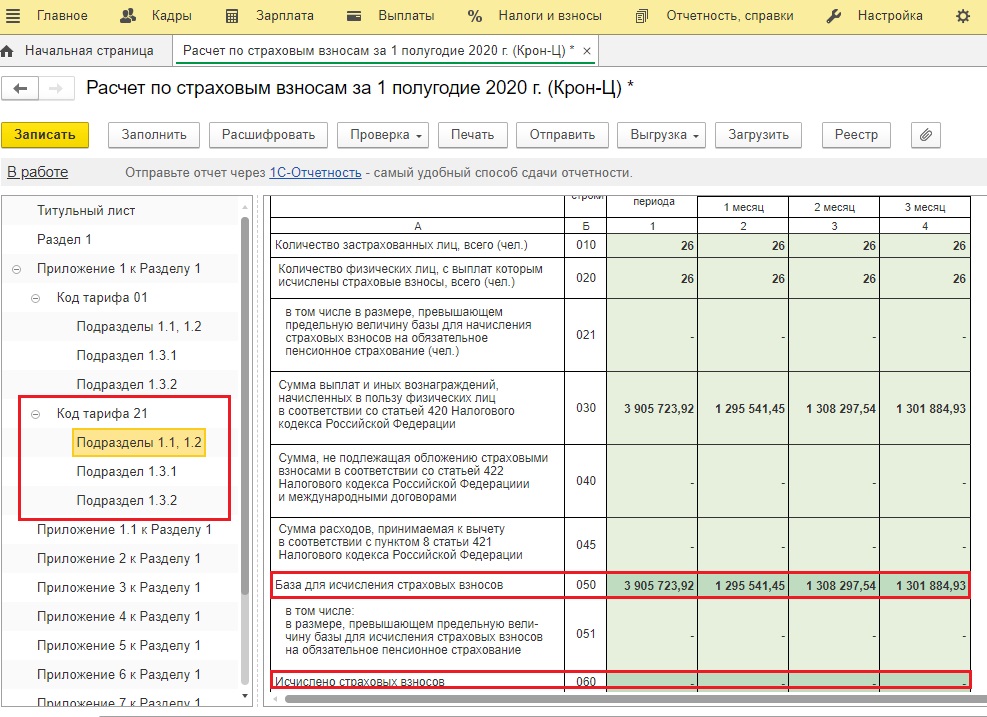Select Приложение 1.1 к Разделу 1
Viewport: 987px width, 717px height.
pyautogui.click(x=124, y=529)
